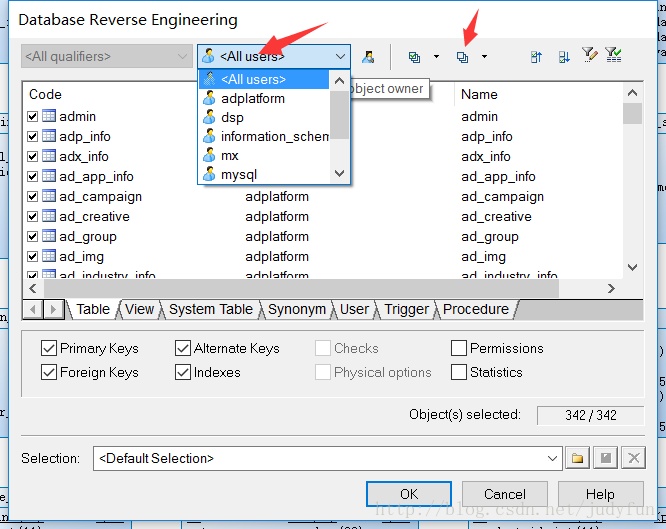Click the OK button
The width and height of the screenshot is (666, 529).
click(x=409, y=494)
